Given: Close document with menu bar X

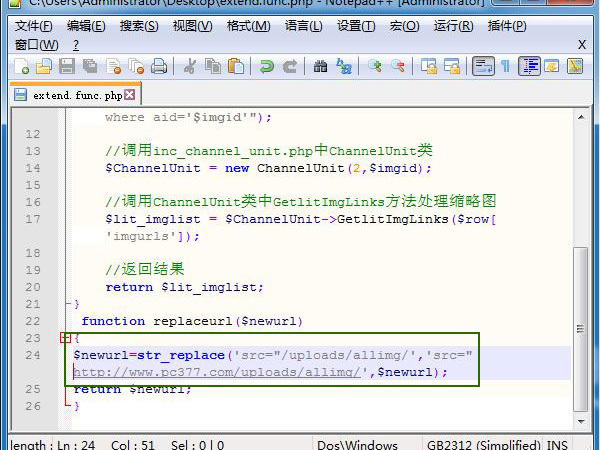Looking at the screenshot, I should (582, 45).
